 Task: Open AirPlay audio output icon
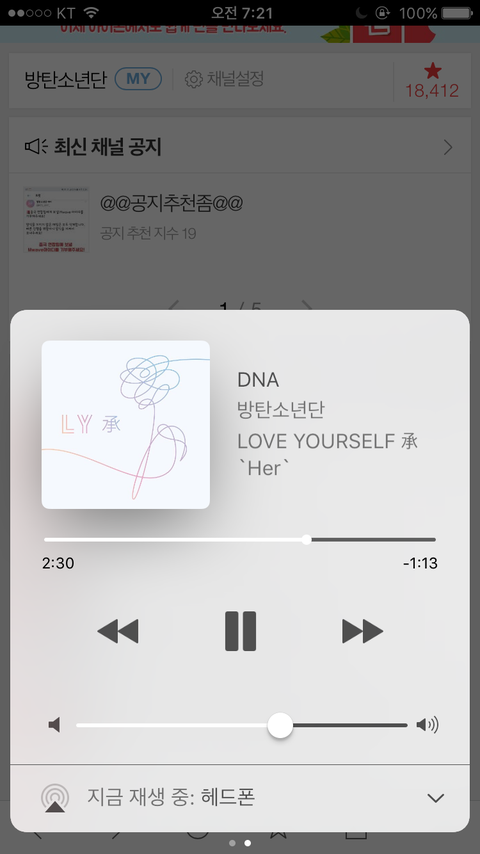[55, 798]
